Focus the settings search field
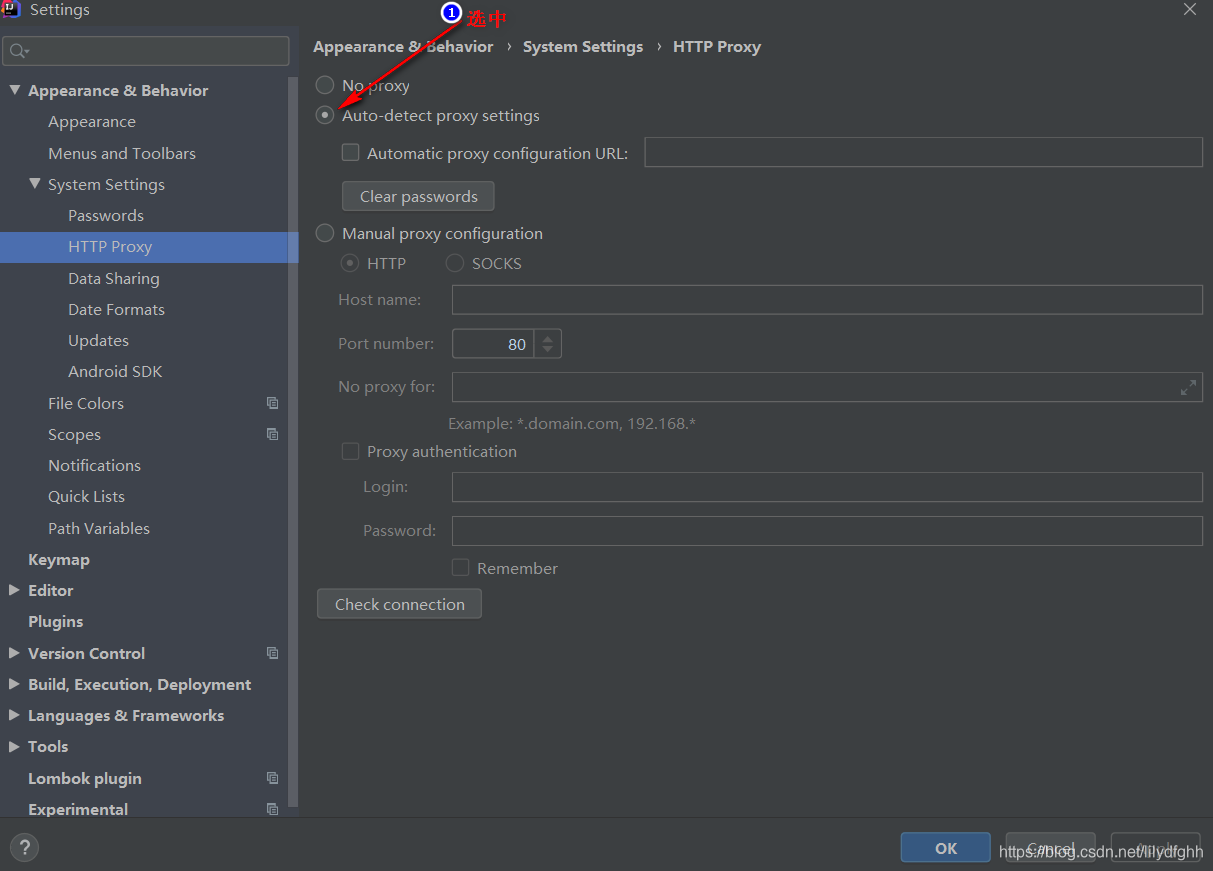The width and height of the screenshot is (1213, 871). click(146, 51)
